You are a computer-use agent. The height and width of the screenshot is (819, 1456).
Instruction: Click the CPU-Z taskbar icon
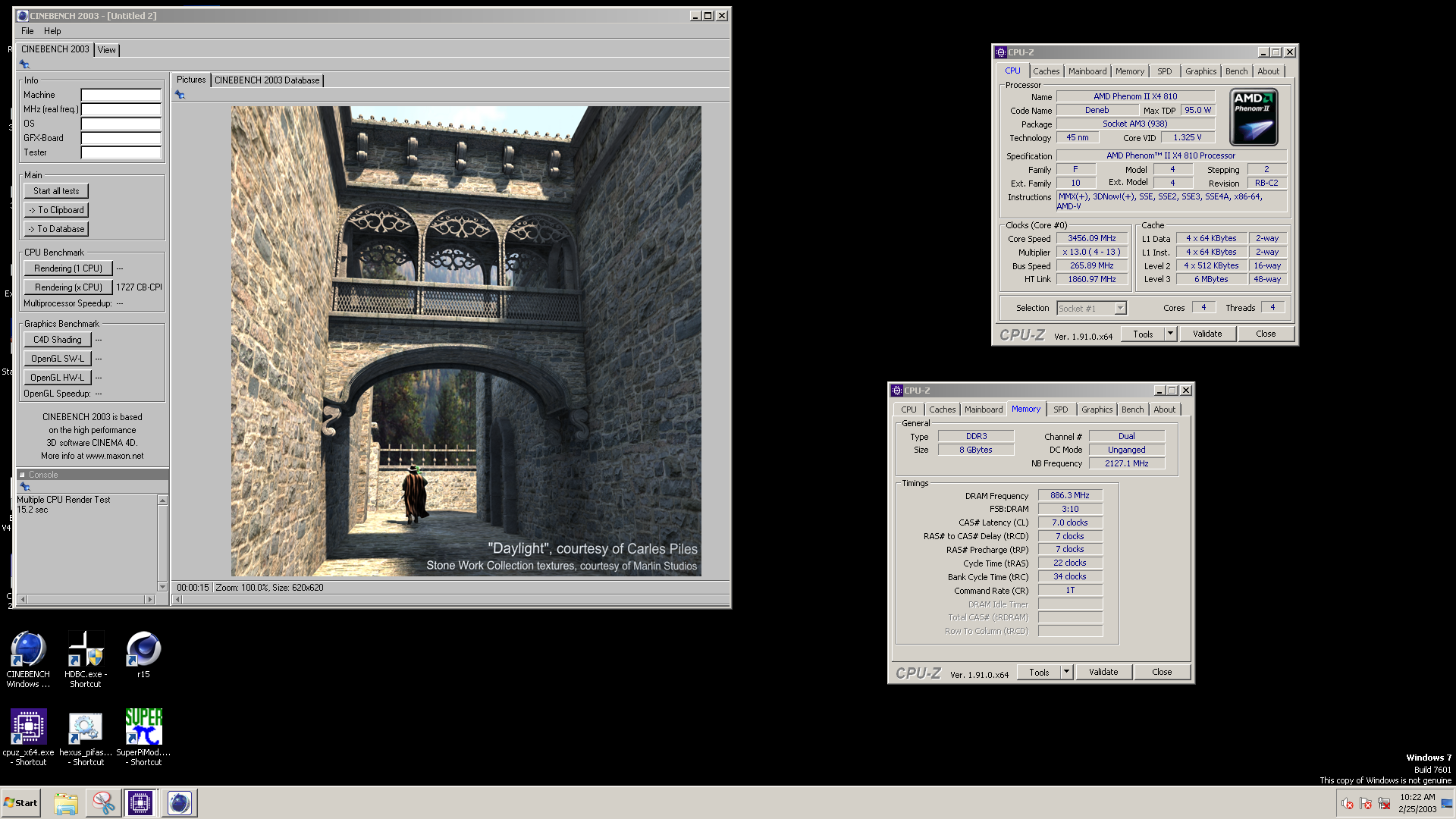(140, 803)
